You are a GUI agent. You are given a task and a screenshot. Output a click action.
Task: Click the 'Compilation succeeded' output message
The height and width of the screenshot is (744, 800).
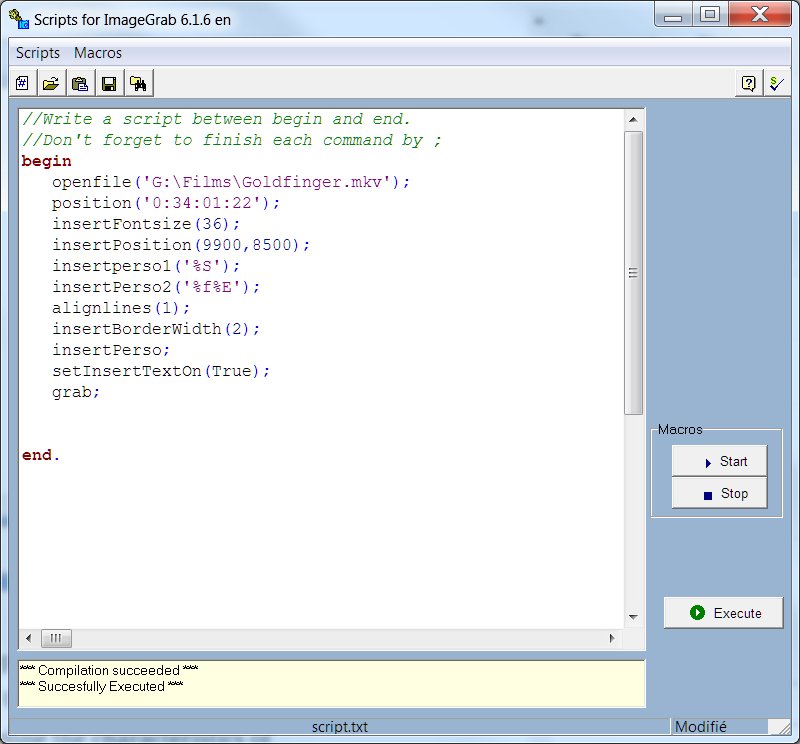coord(109,670)
